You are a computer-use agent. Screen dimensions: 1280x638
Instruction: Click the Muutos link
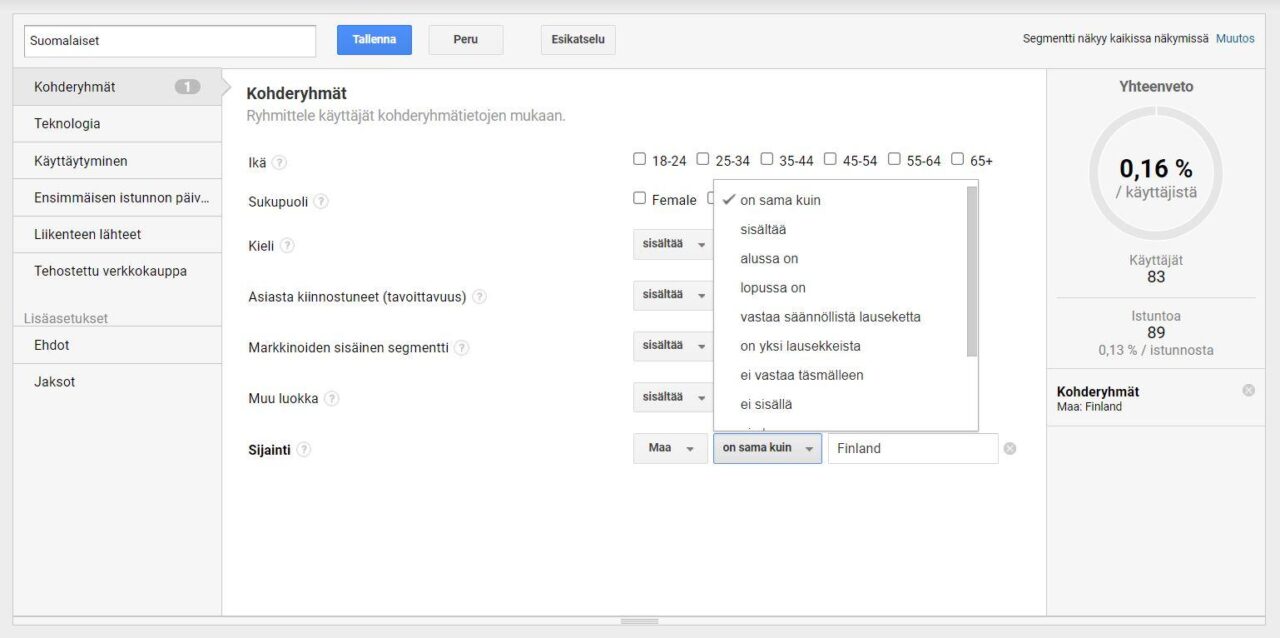(1235, 39)
